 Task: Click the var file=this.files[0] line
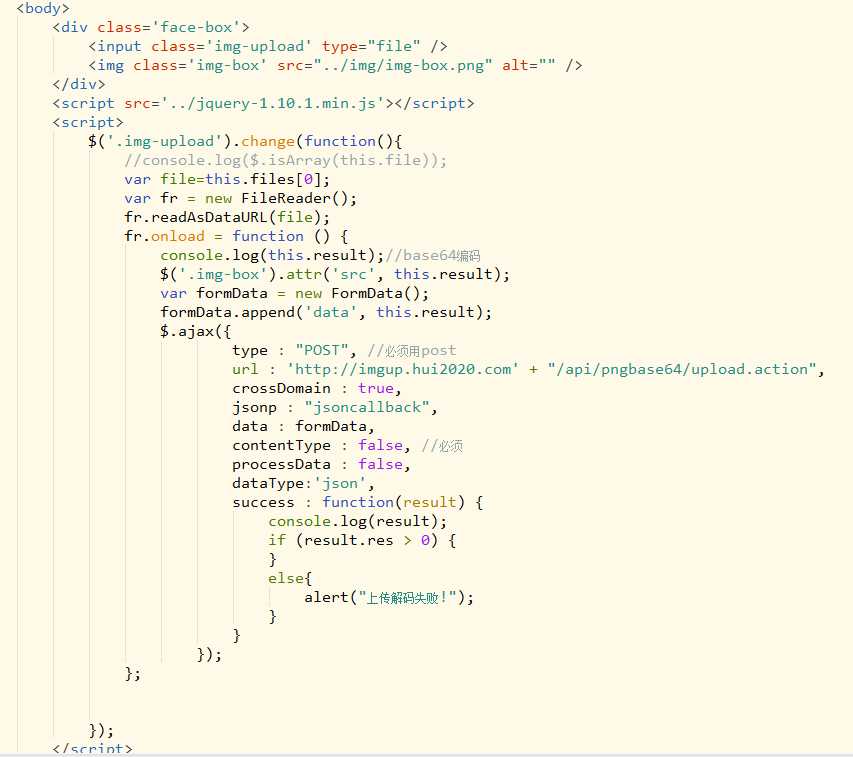[227, 179]
